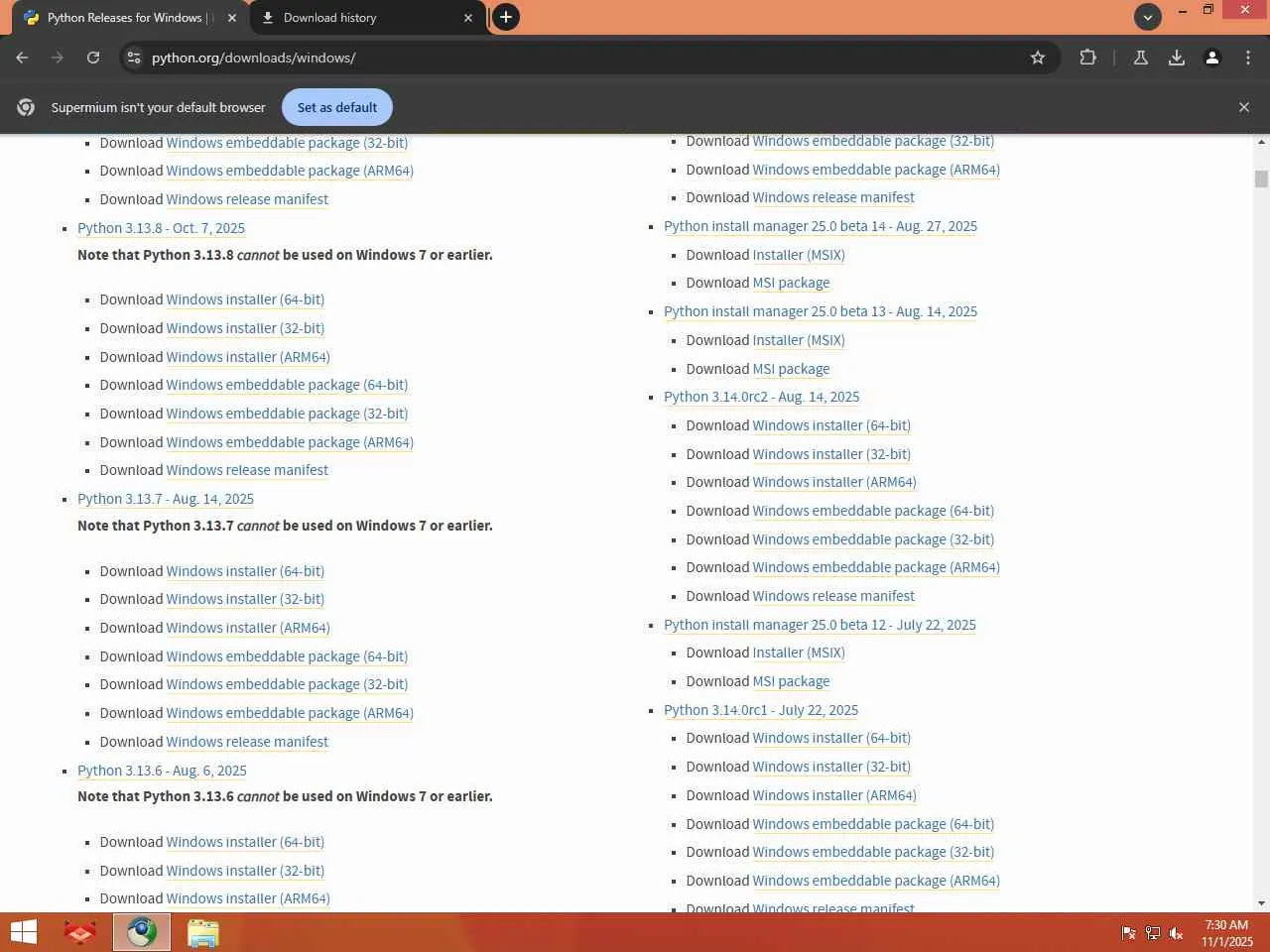Click the scrollbar up arrow
The width and height of the screenshot is (1270, 952).
pyautogui.click(x=1261, y=142)
